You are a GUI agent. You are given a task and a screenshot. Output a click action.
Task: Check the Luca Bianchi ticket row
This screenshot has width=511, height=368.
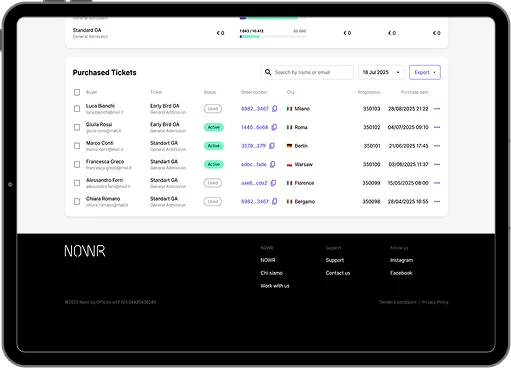[x=77, y=109]
